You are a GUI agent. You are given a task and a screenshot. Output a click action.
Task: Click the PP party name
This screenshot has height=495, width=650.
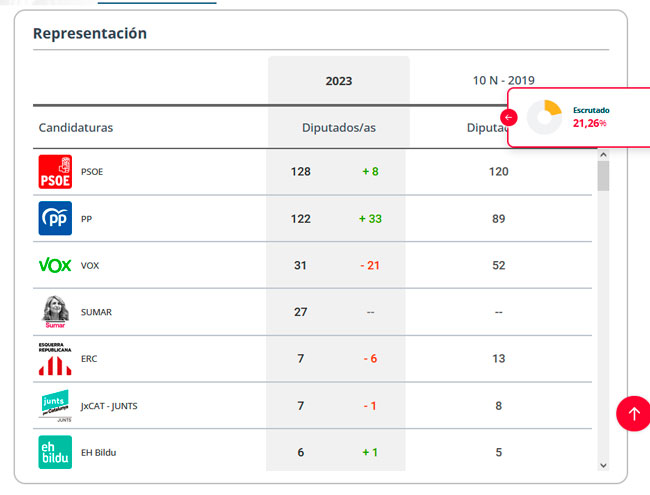[86, 219]
